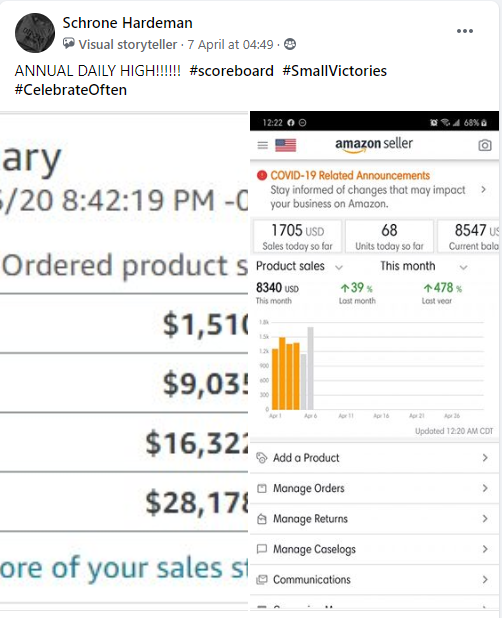Click the post audience icon beside the timestamp
Screen dimensions: 502x618
tap(290, 44)
